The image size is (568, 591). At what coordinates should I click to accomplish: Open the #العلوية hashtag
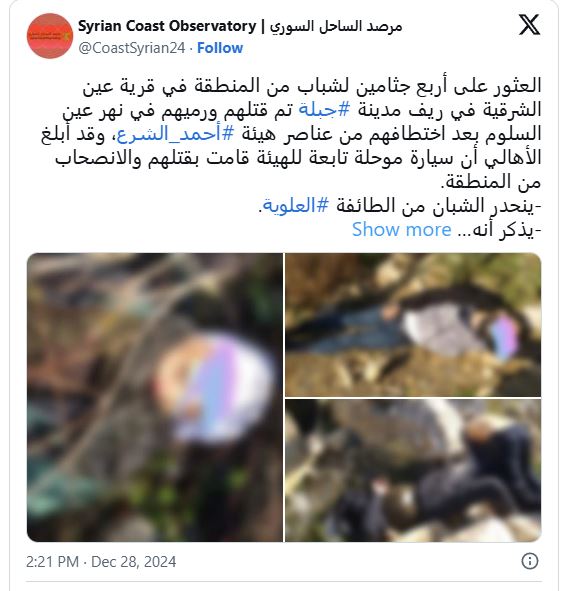295,206
